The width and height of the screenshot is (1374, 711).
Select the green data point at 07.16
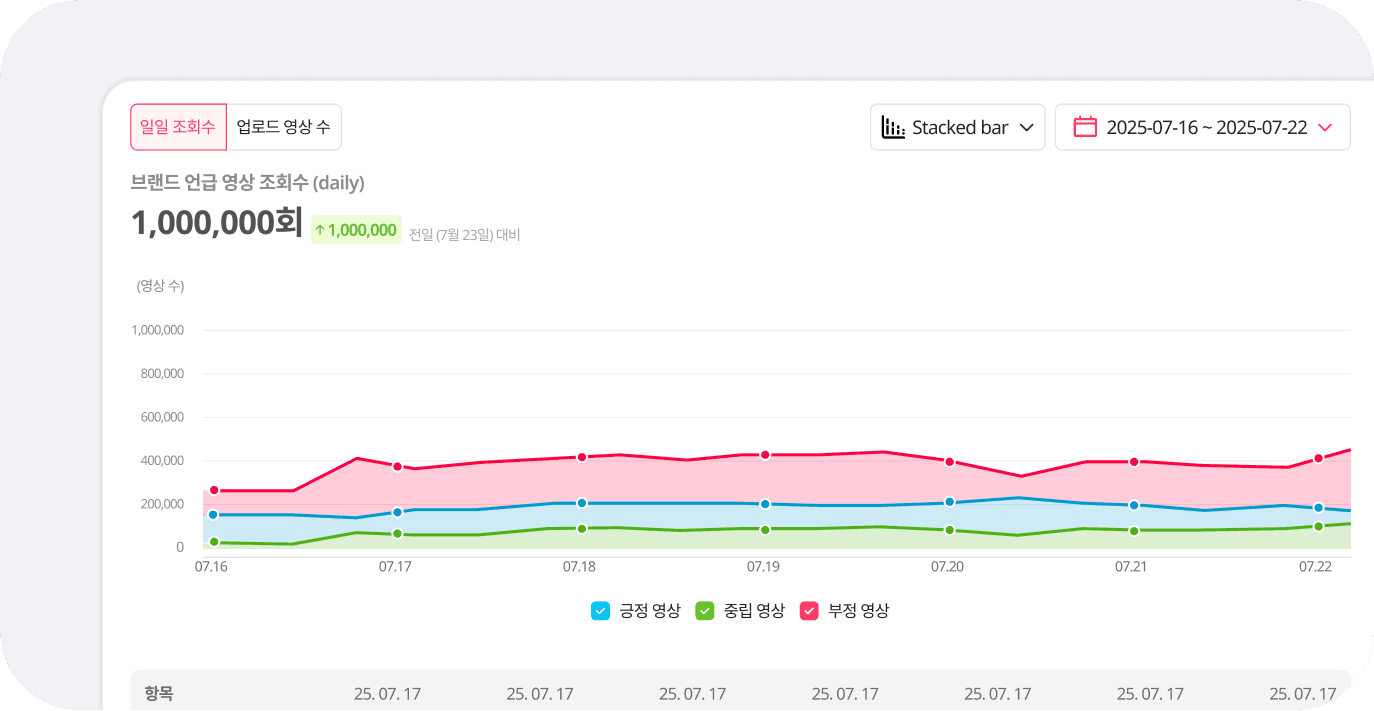(214, 542)
